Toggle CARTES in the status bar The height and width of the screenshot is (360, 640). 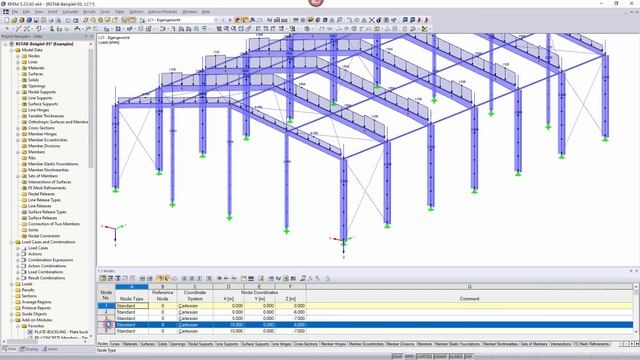[x=424, y=357]
